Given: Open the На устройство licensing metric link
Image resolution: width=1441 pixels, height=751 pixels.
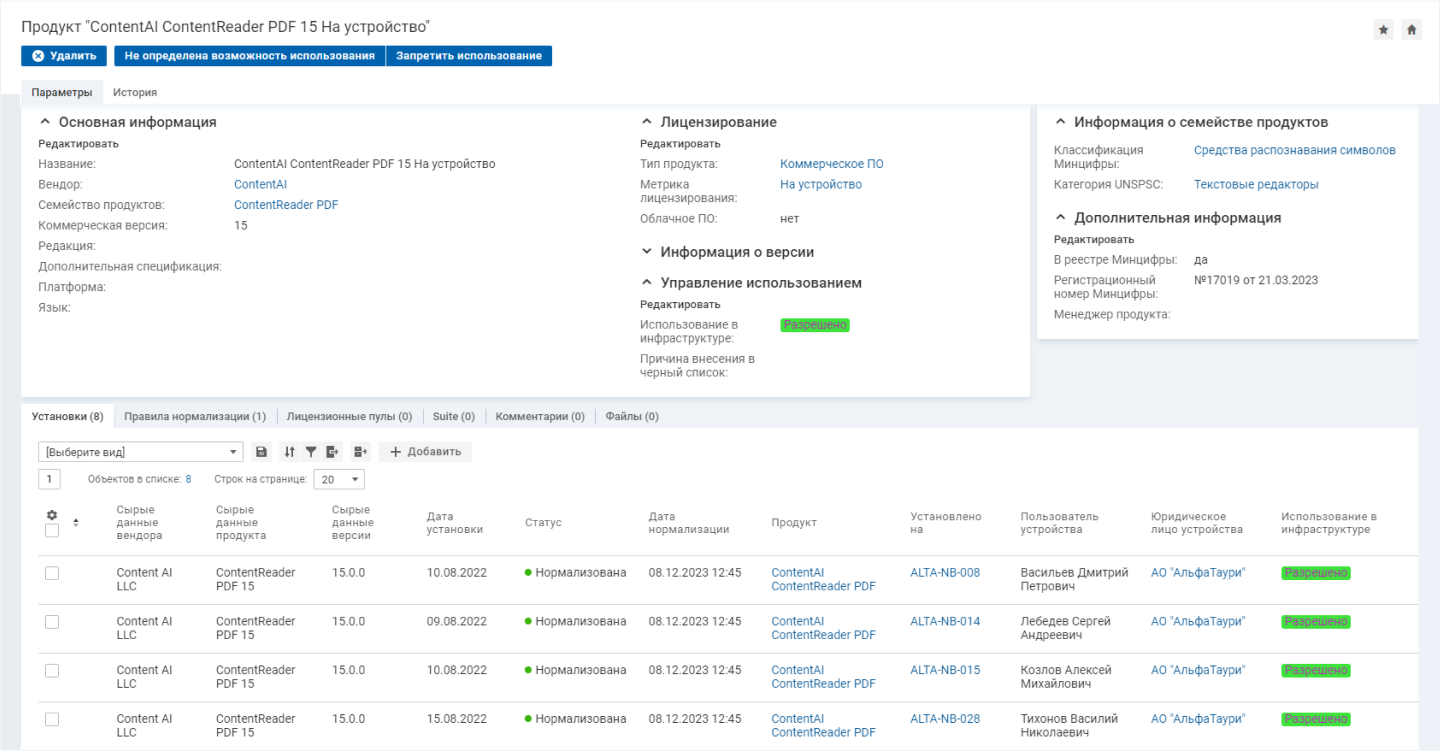Looking at the screenshot, I should coord(821,184).
